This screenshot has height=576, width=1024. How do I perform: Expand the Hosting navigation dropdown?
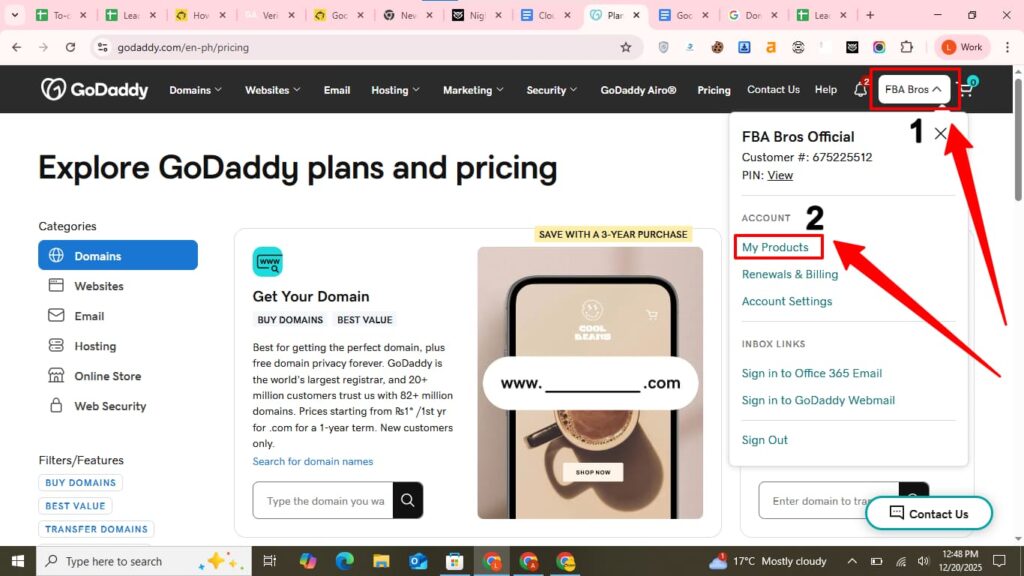coord(395,90)
